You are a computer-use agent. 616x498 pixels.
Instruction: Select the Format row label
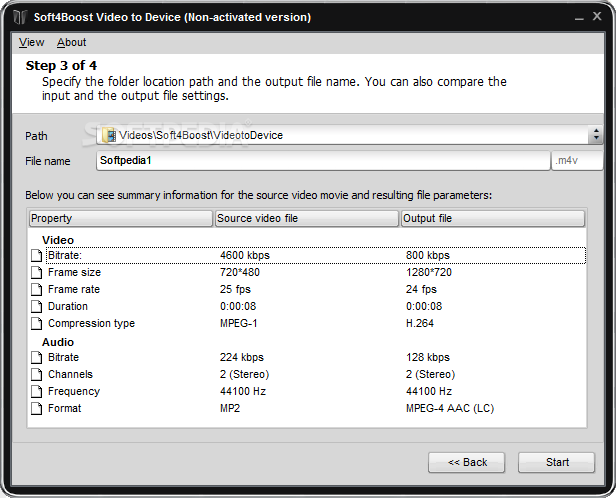64,408
